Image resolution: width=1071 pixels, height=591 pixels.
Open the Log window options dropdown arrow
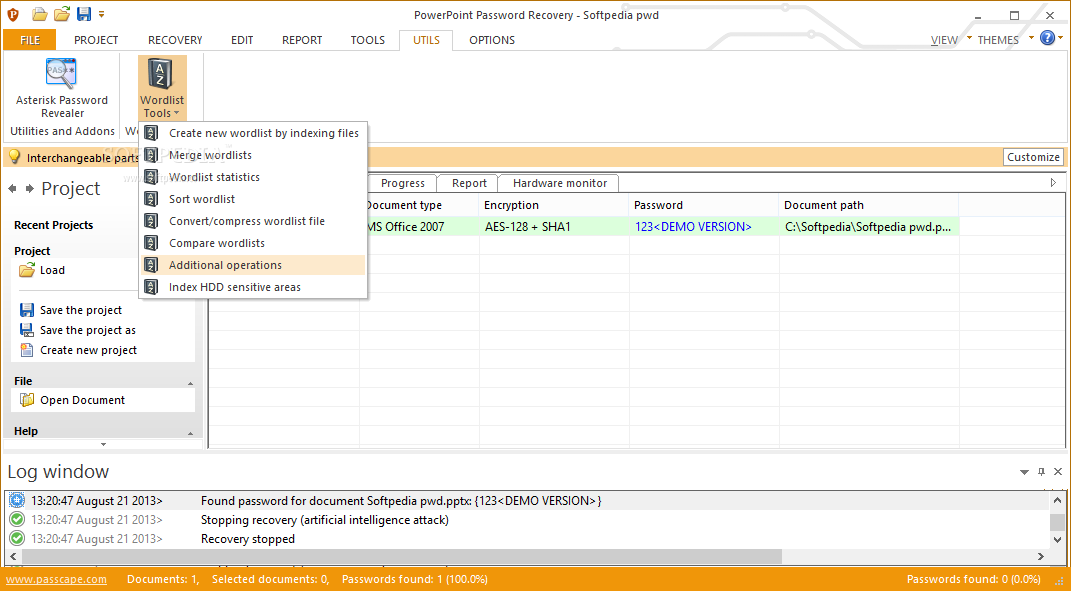click(1025, 472)
